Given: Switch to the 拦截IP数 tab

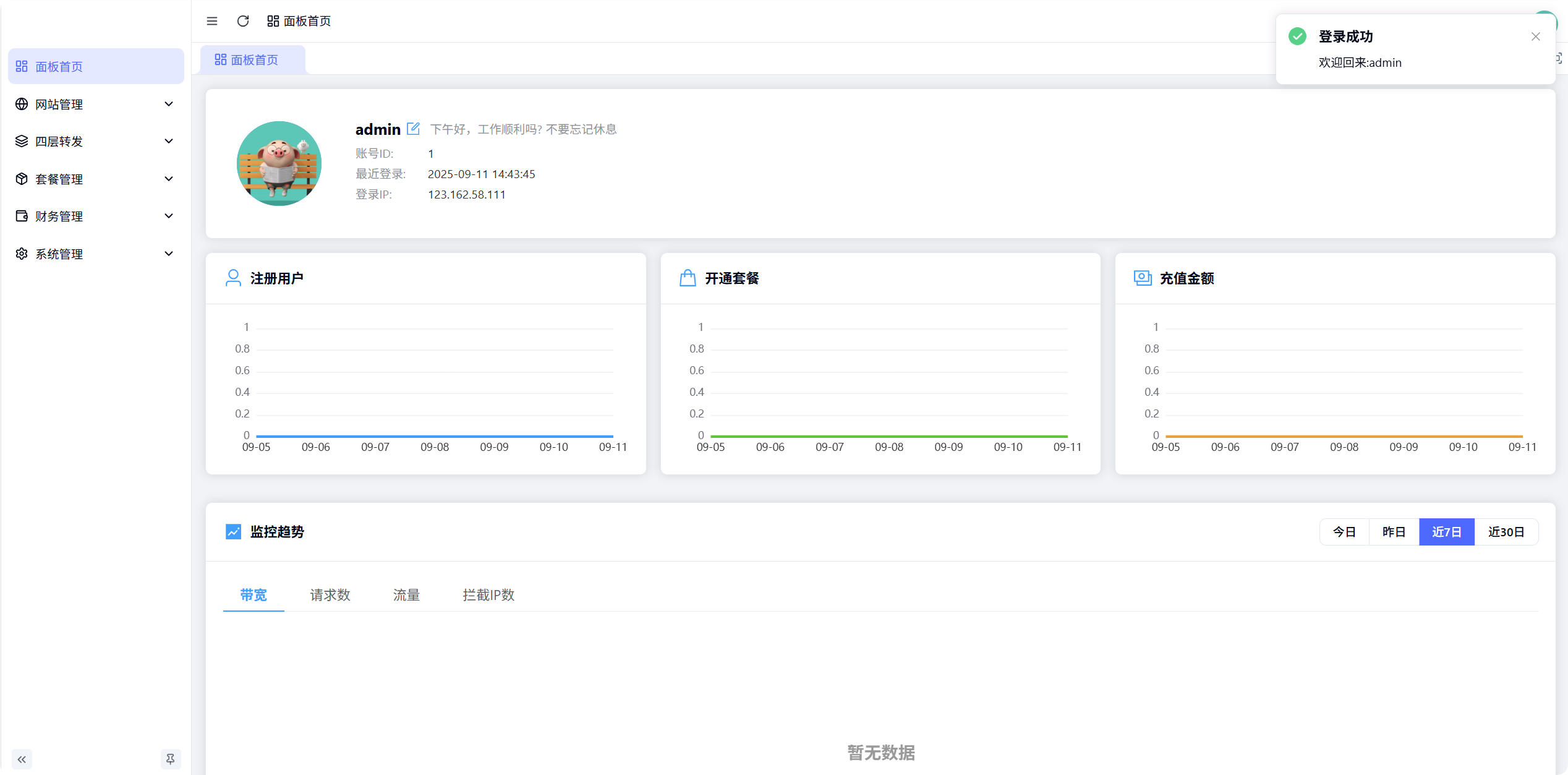Looking at the screenshot, I should pyautogui.click(x=488, y=594).
